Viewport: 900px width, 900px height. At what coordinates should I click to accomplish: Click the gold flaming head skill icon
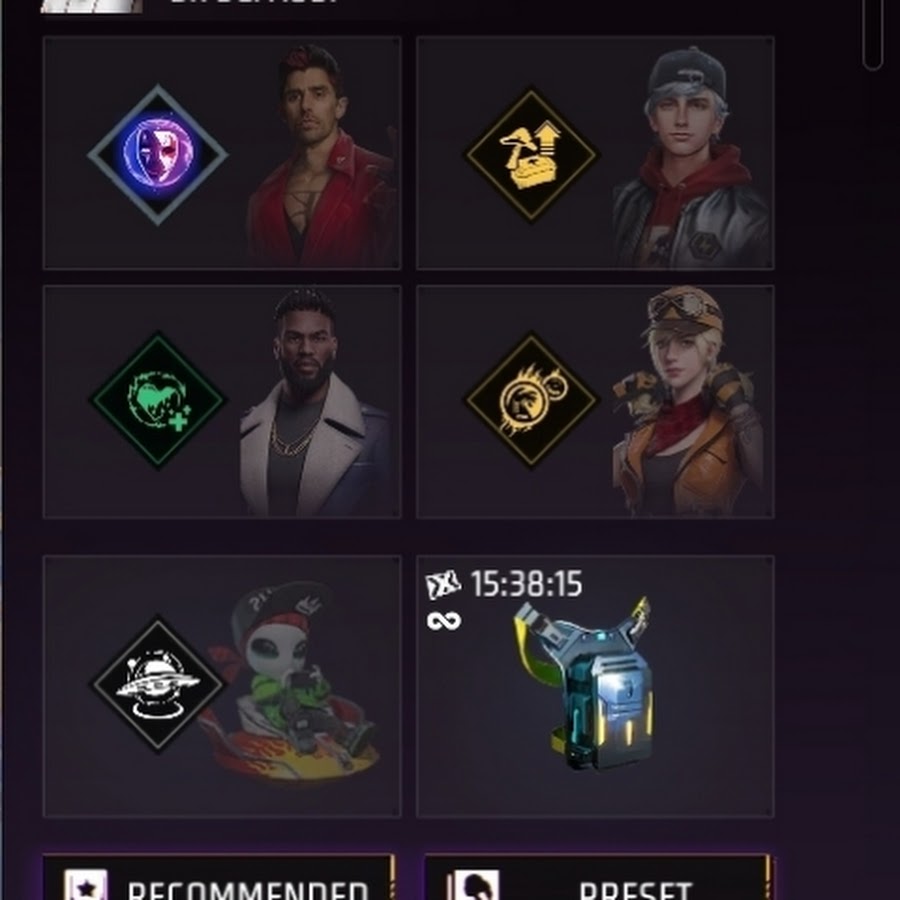pos(531,400)
